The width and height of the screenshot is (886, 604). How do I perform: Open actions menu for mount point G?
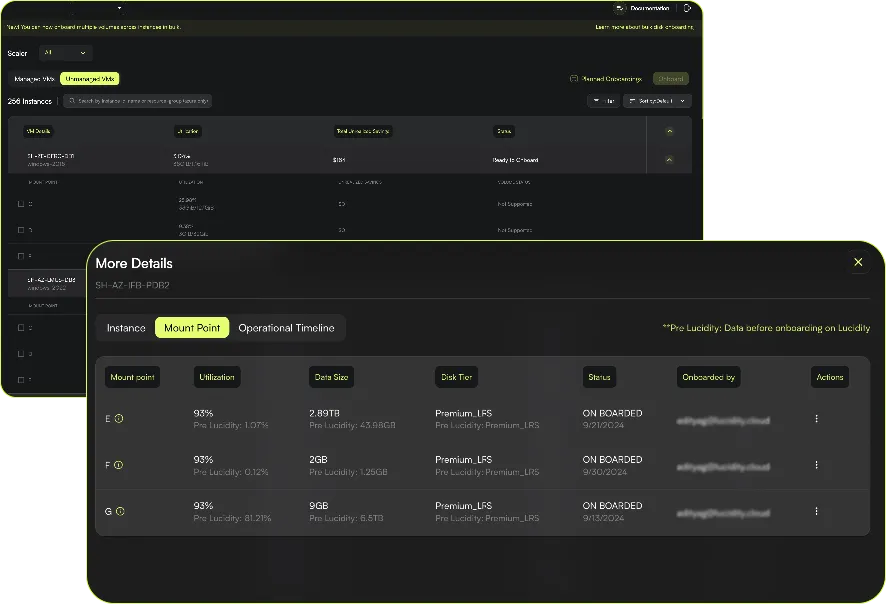(x=816, y=511)
